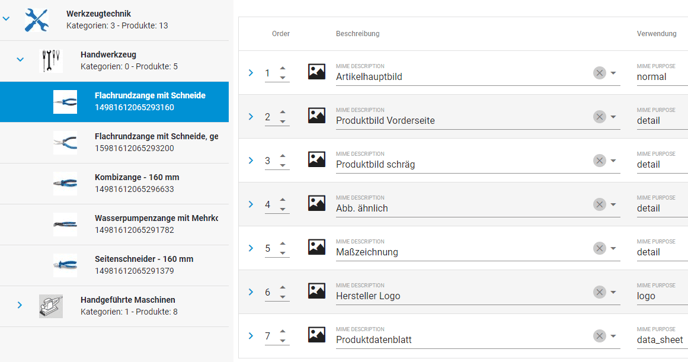This screenshot has height=362, width=688.
Task: Edit the 'logo' purpose field
Action: 662,296
